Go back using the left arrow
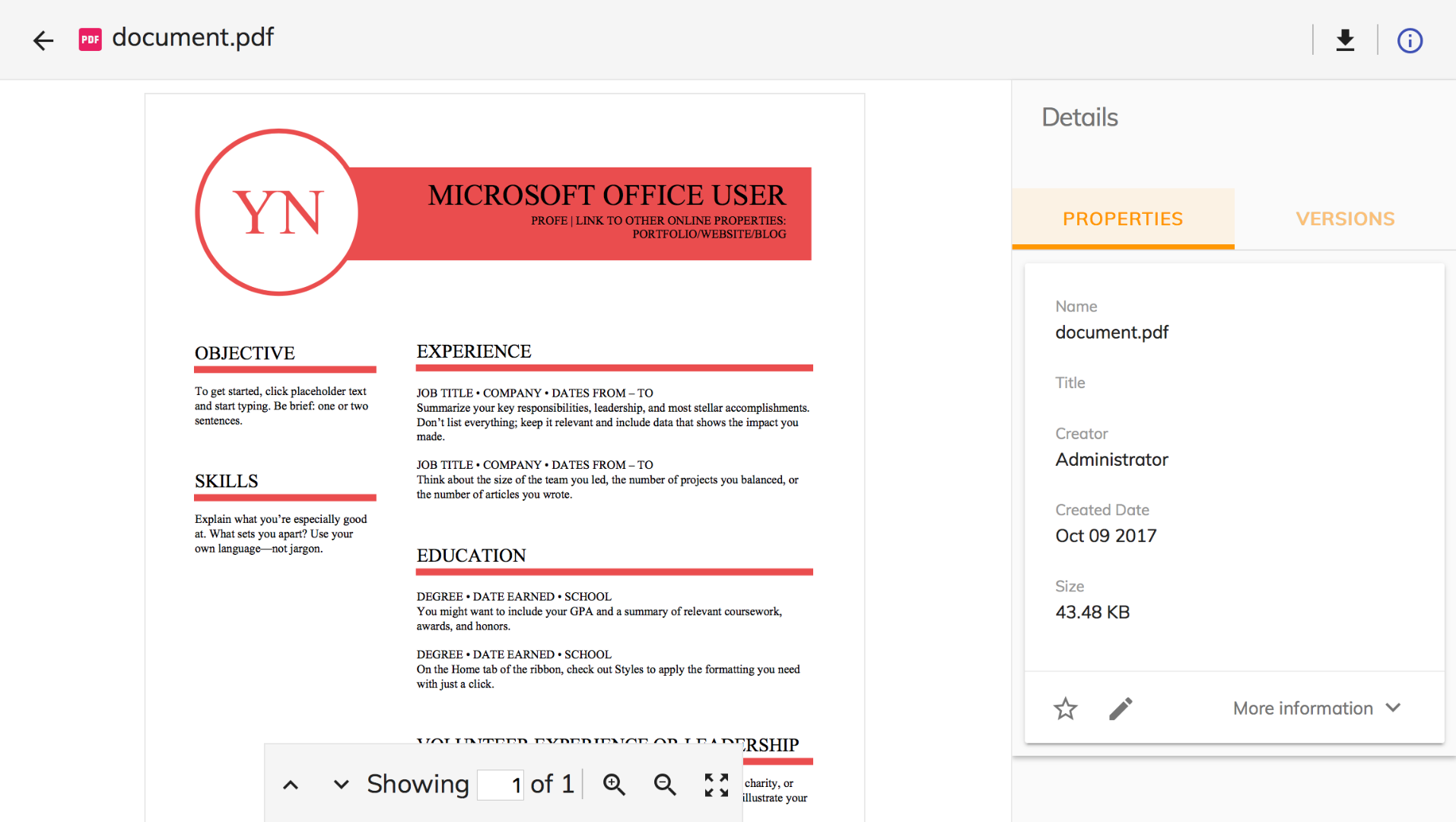Image resolution: width=1456 pixels, height=822 pixels. coord(43,40)
